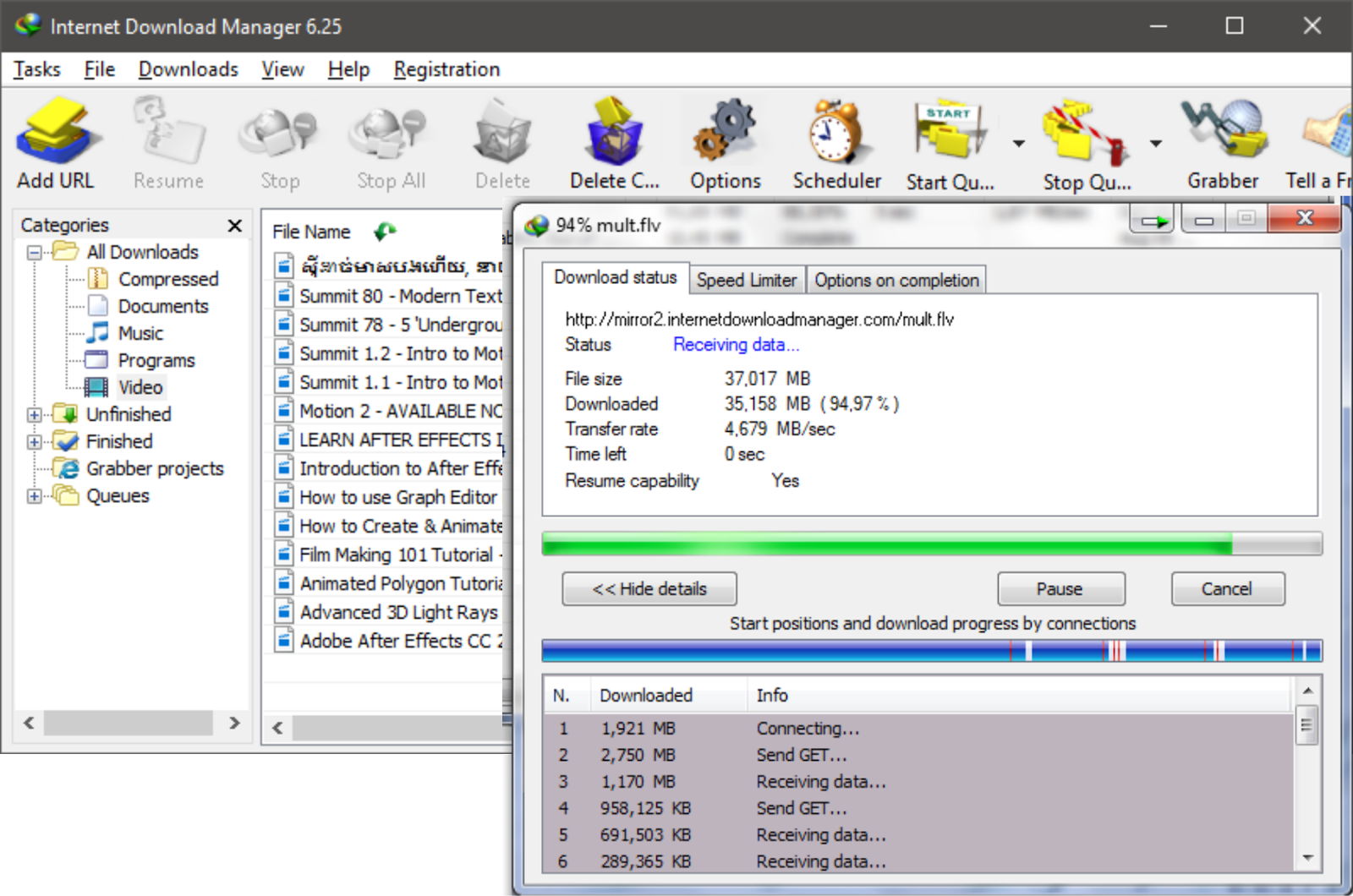Click the Delete Completed toolbar icon
The image size is (1353, 896).
click(615, 131)
